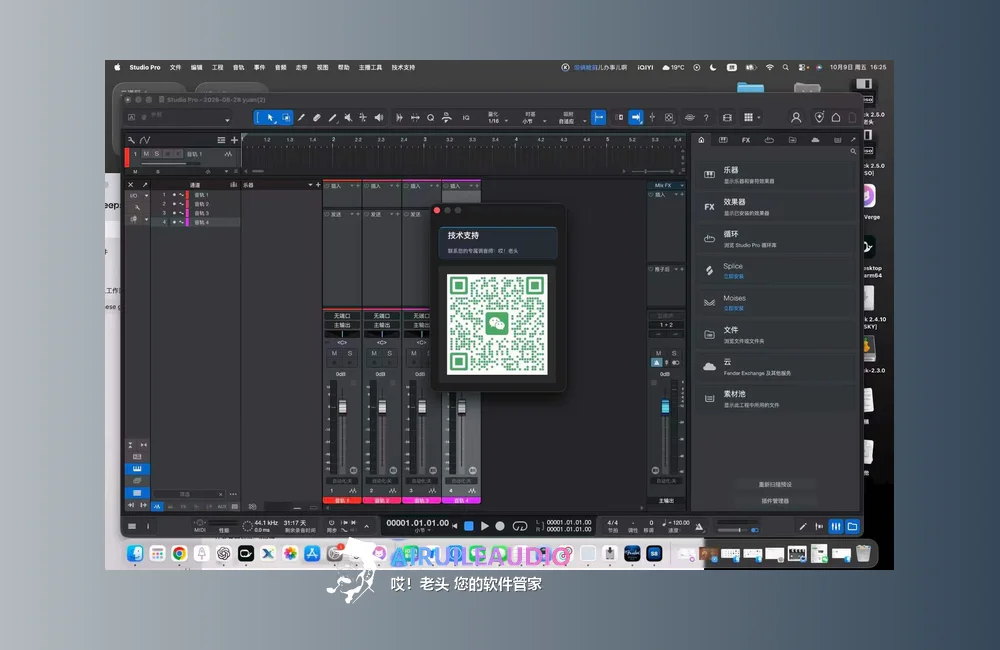The image size is (1000, 650).
Task: Click the record button in transport
Action: (500, 526)
